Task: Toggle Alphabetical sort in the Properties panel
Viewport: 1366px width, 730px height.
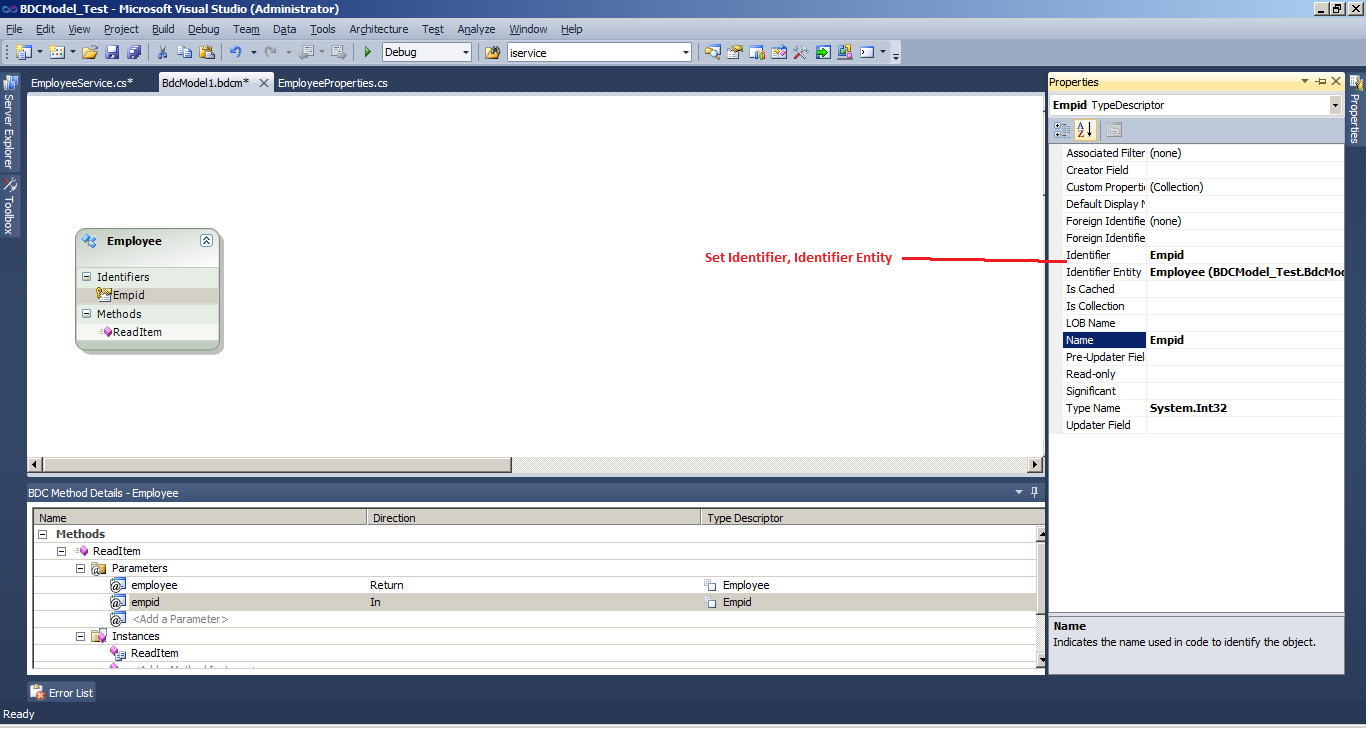Action: [x=1085, y=130]
